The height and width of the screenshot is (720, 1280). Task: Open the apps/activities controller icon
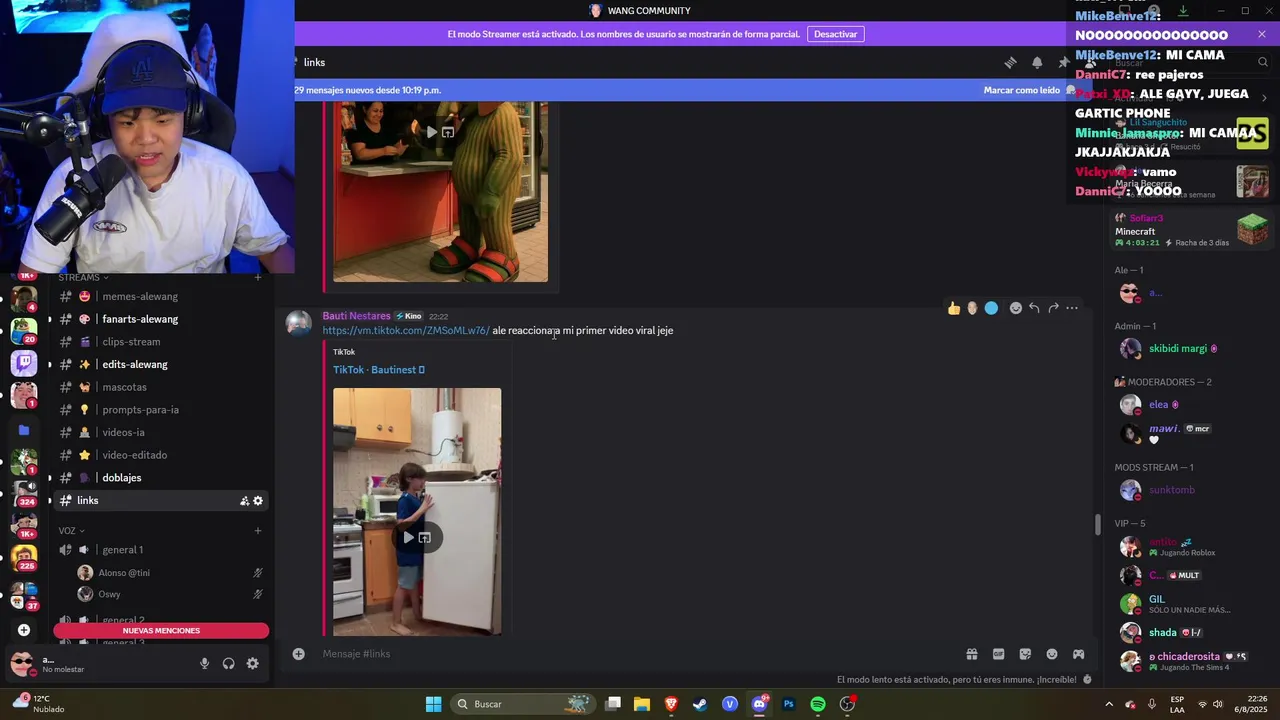click(1079, 654)
